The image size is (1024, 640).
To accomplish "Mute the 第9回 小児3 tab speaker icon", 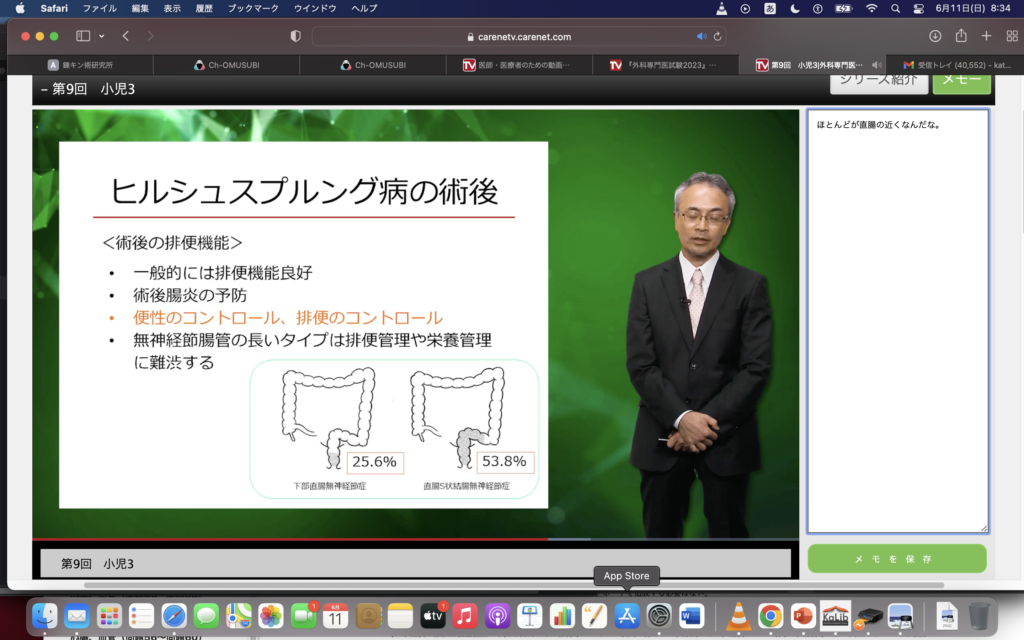I will tap(876, 65).
